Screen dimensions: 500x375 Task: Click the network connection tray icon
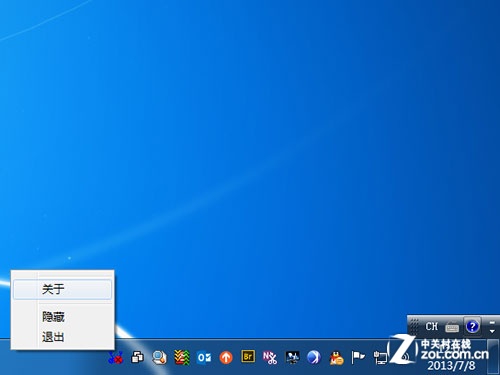(380, 358)
